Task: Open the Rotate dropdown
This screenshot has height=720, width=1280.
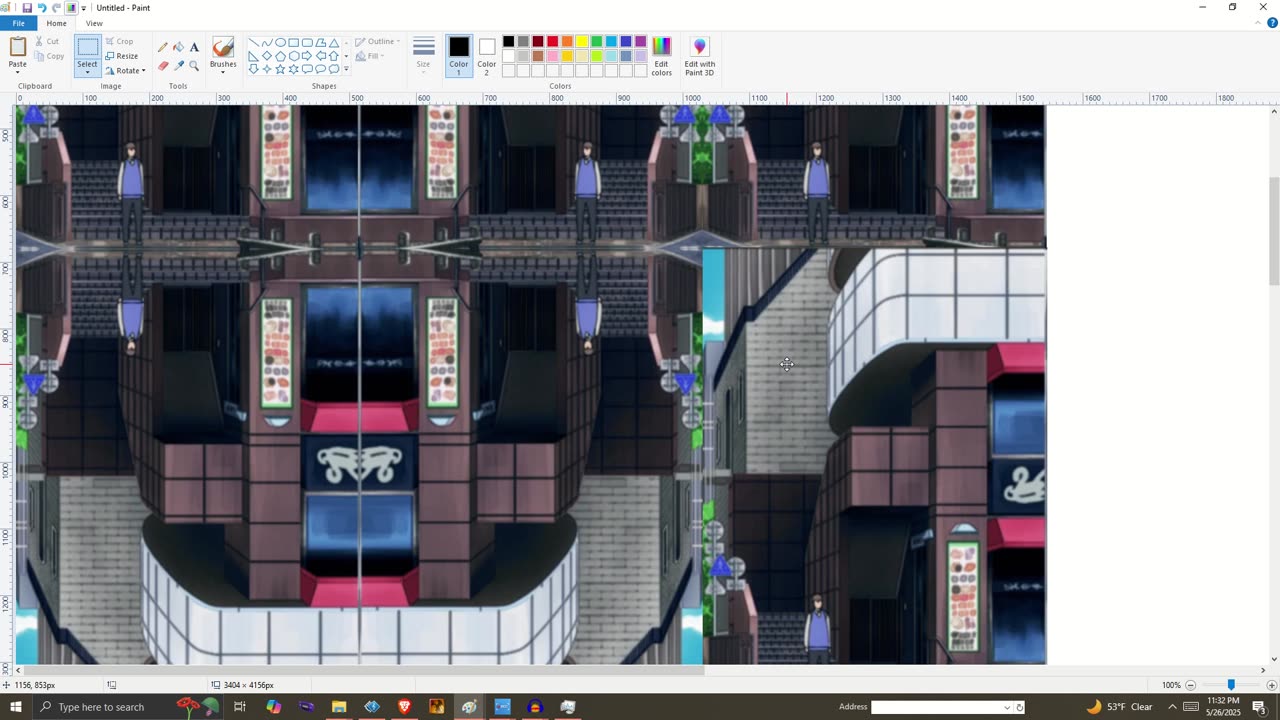Action: (x=125, y=70)
